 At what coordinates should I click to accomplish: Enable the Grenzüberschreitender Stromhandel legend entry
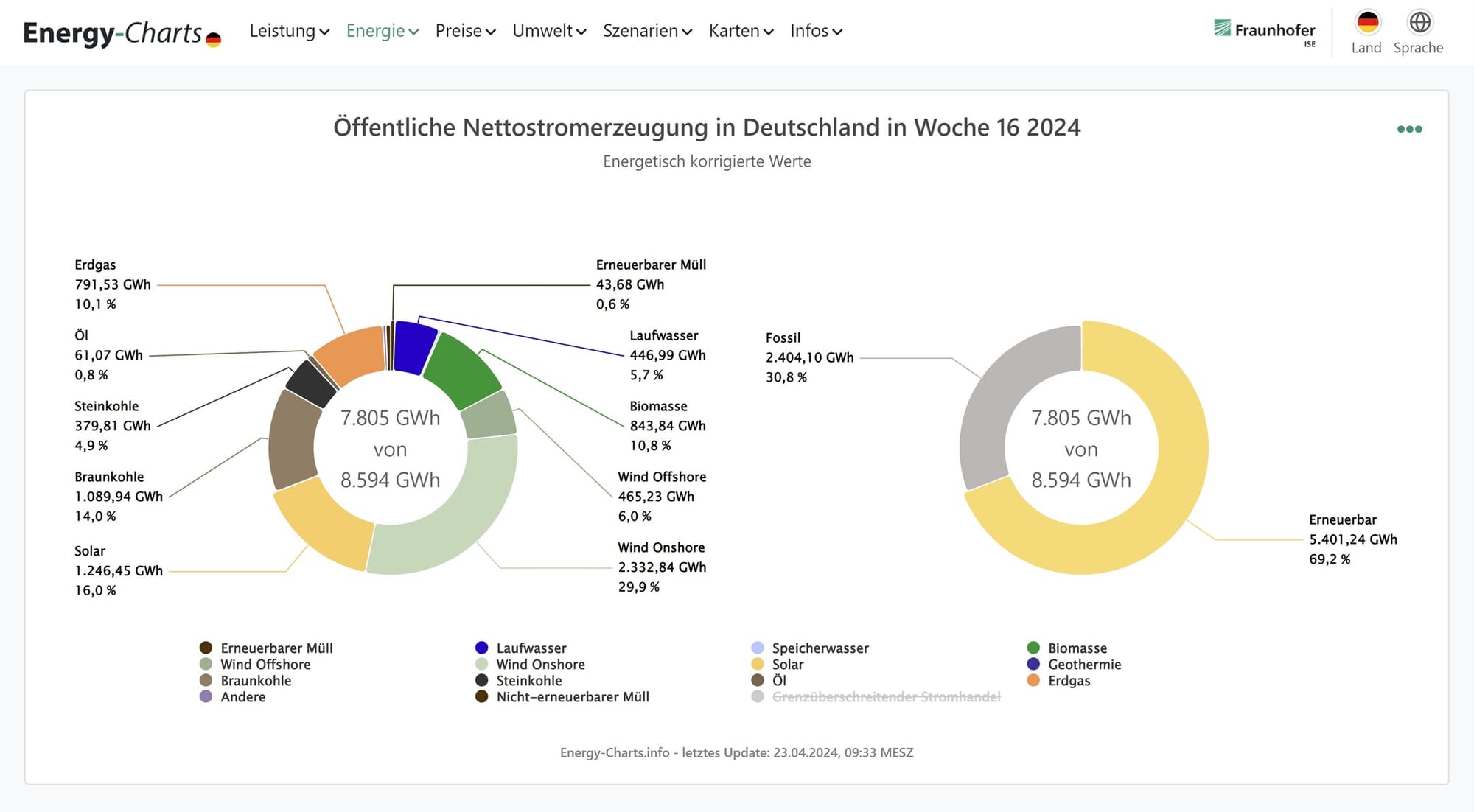(x=885, y=697)
